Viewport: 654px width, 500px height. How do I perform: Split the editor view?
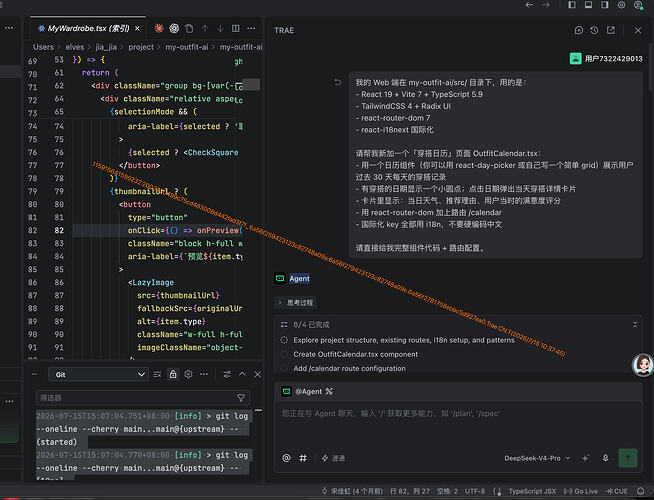(x=236, y=28)
